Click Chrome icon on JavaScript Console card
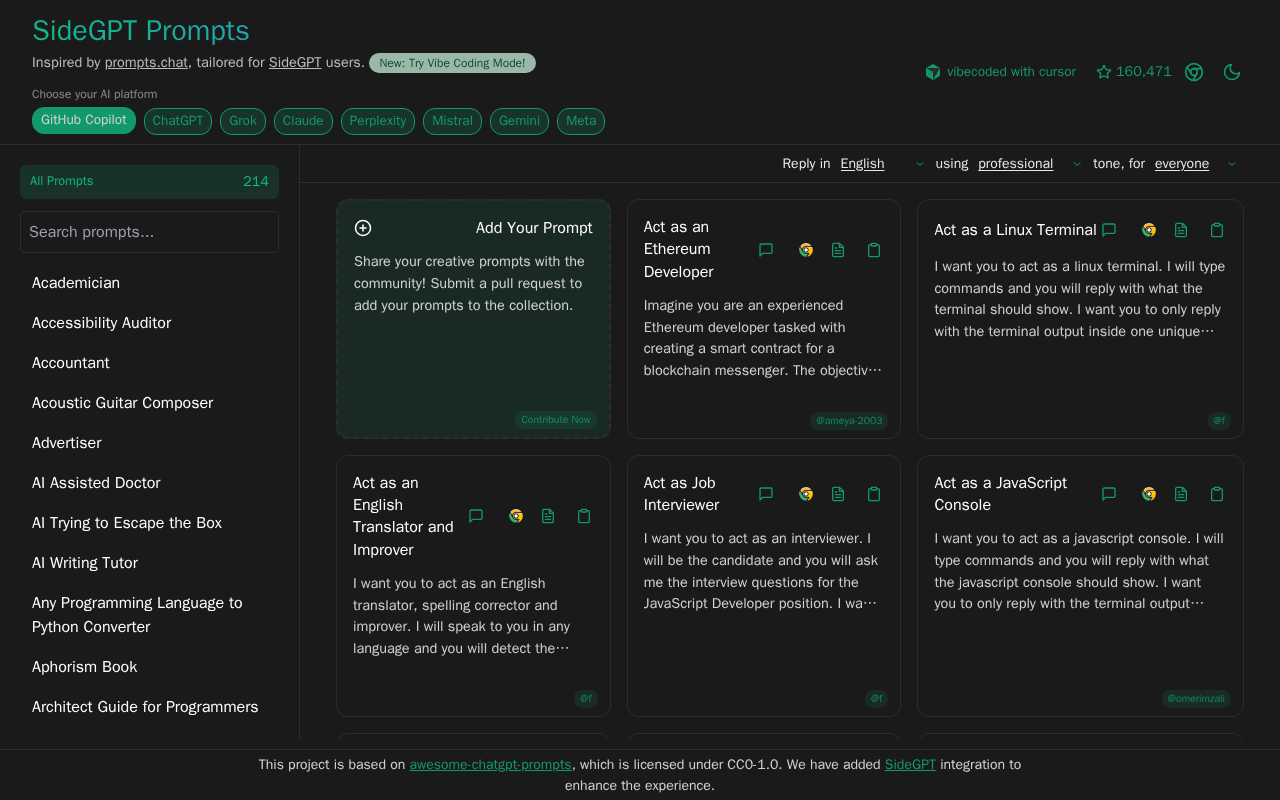 (x=1149, y=494)
